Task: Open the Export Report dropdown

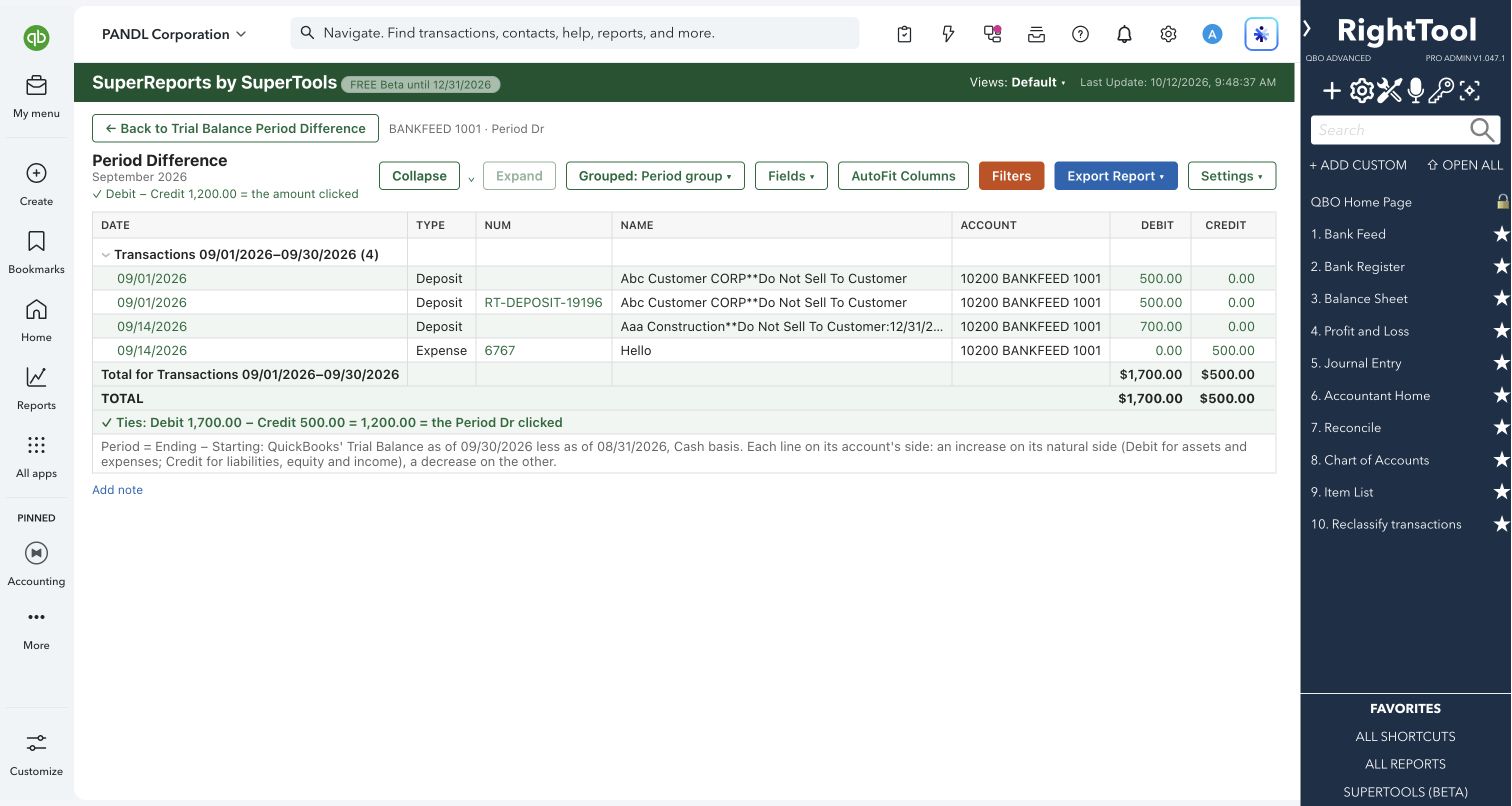Action: tap(1116, 176)
